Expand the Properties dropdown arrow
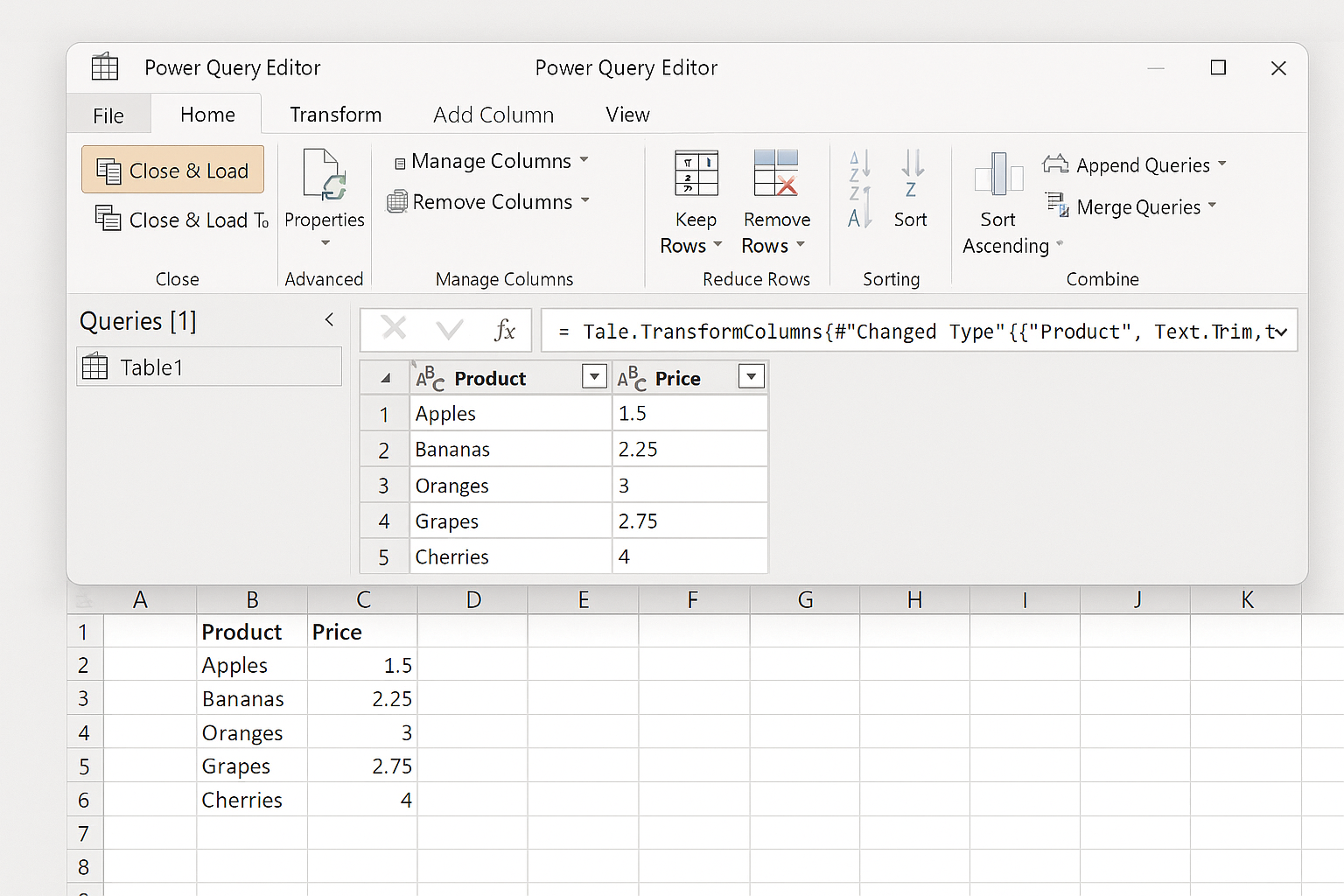 (325, 243)
